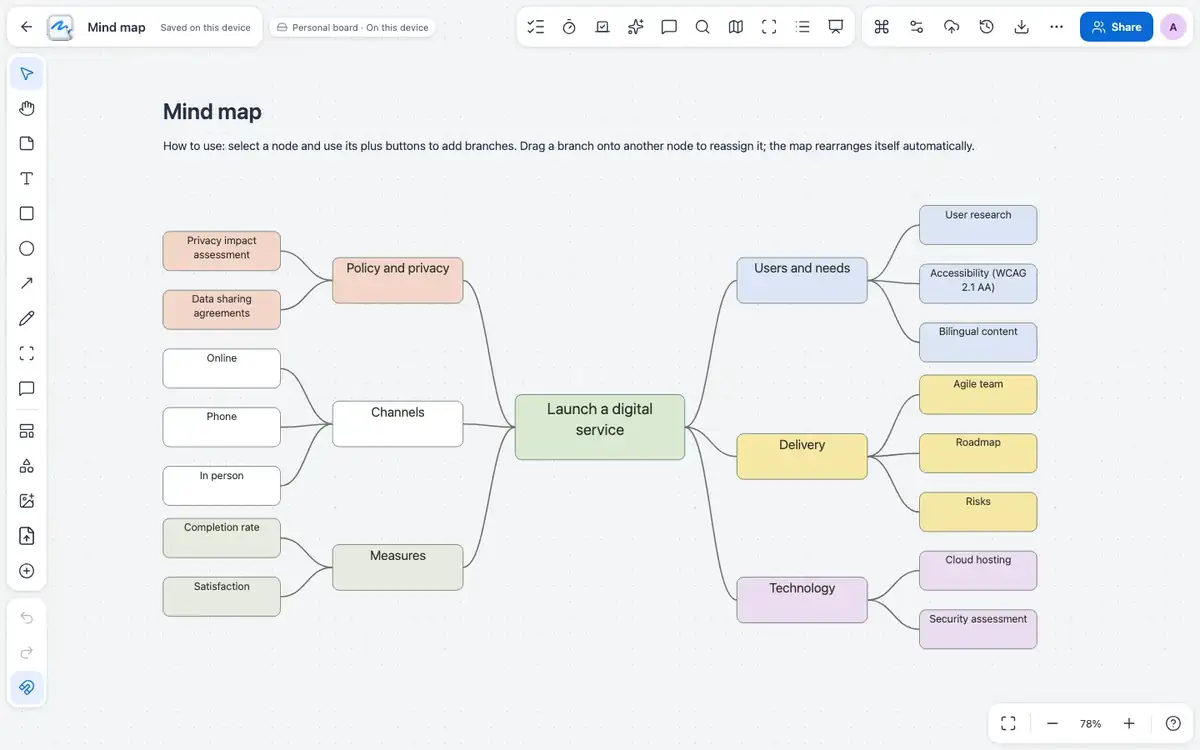Open the keyboard shortcuts command icon
The width and height of the screenshot is (1200, 750).
tap(881, 27)
